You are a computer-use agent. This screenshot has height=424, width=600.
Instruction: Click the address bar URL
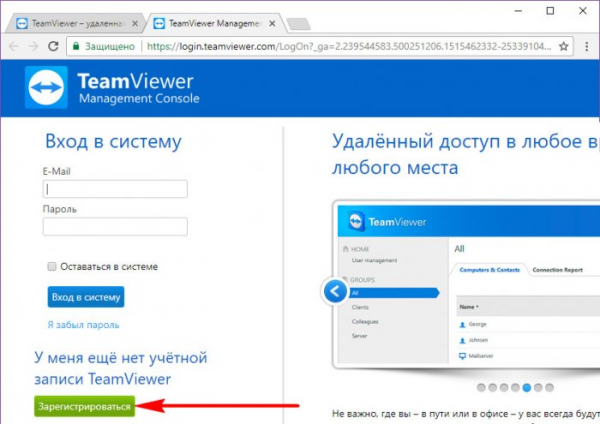349,46
